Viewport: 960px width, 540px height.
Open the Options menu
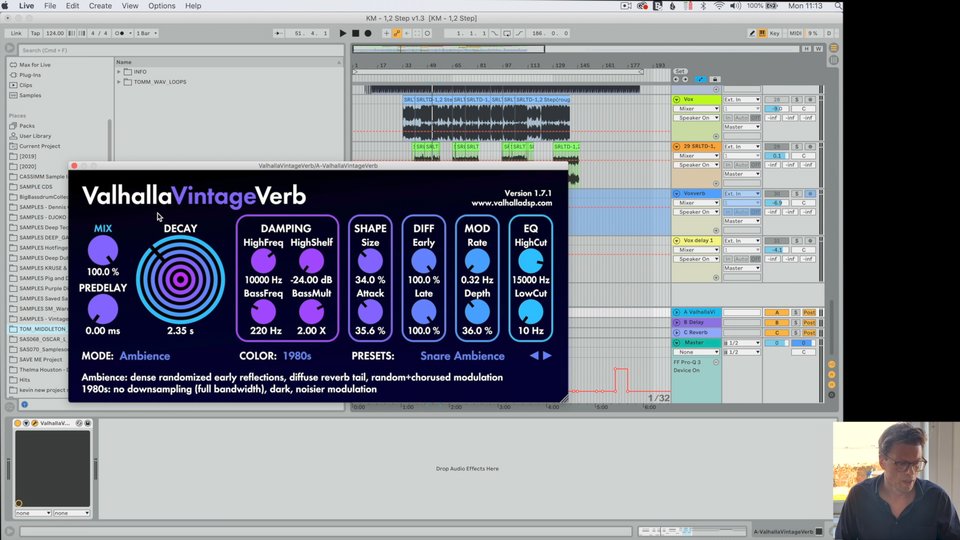162,6
